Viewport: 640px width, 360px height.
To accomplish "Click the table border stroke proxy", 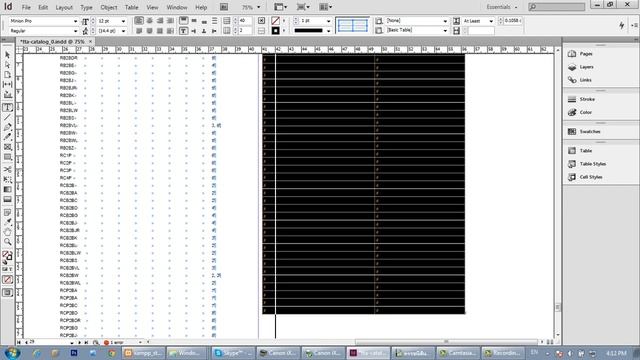I will [352, 25].
